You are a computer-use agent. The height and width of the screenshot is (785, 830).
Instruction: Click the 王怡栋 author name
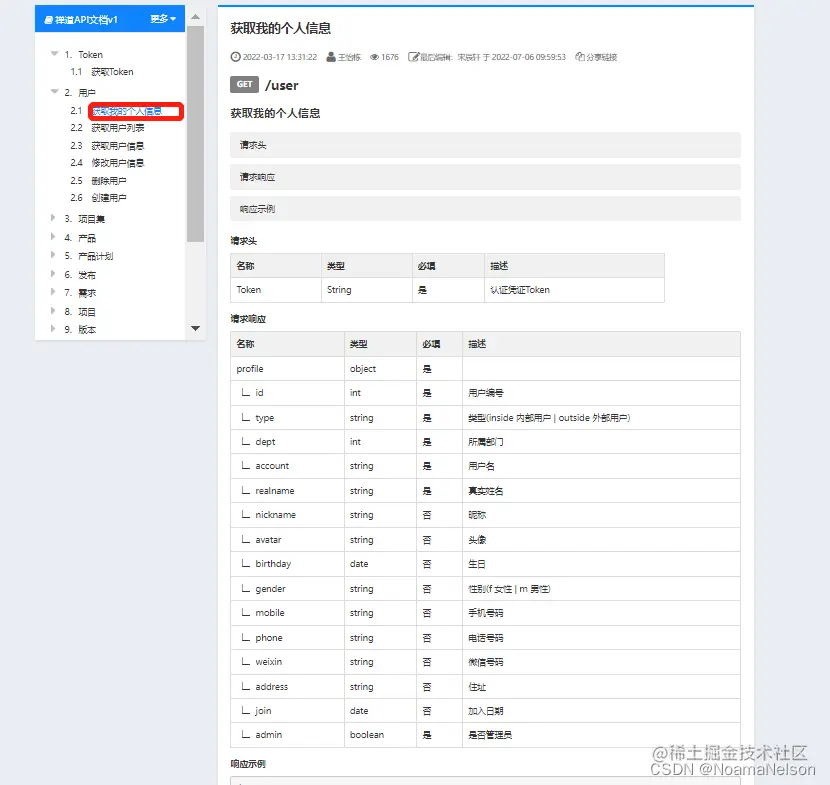tap(349, 57)
